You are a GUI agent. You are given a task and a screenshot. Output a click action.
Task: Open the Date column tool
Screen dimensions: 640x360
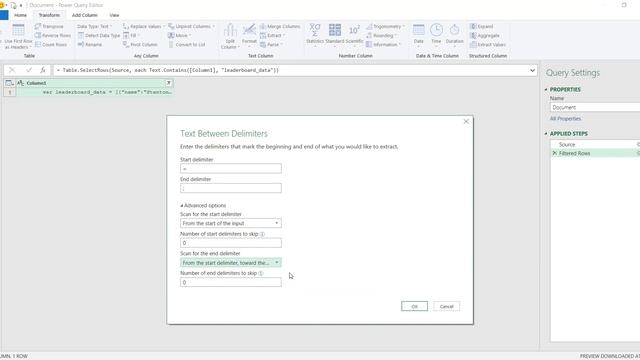click(418, 34)
